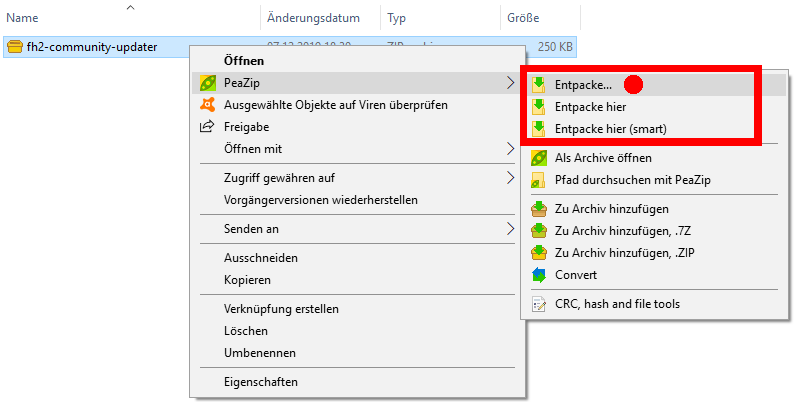This screenshot has height=402, width=794.
Task: Click the PeaZip icon in context menu
Action: coord(207,83)
